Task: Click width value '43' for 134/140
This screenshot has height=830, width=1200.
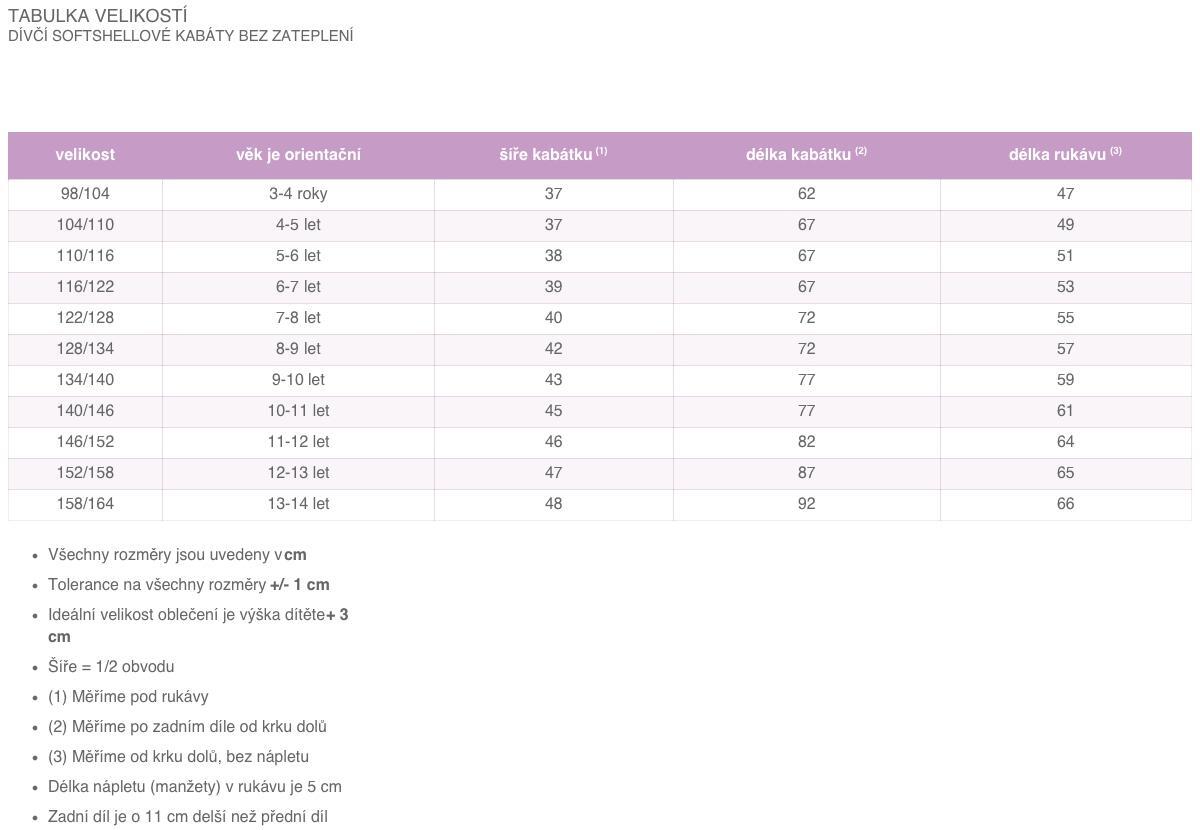Action: [553, 380]
